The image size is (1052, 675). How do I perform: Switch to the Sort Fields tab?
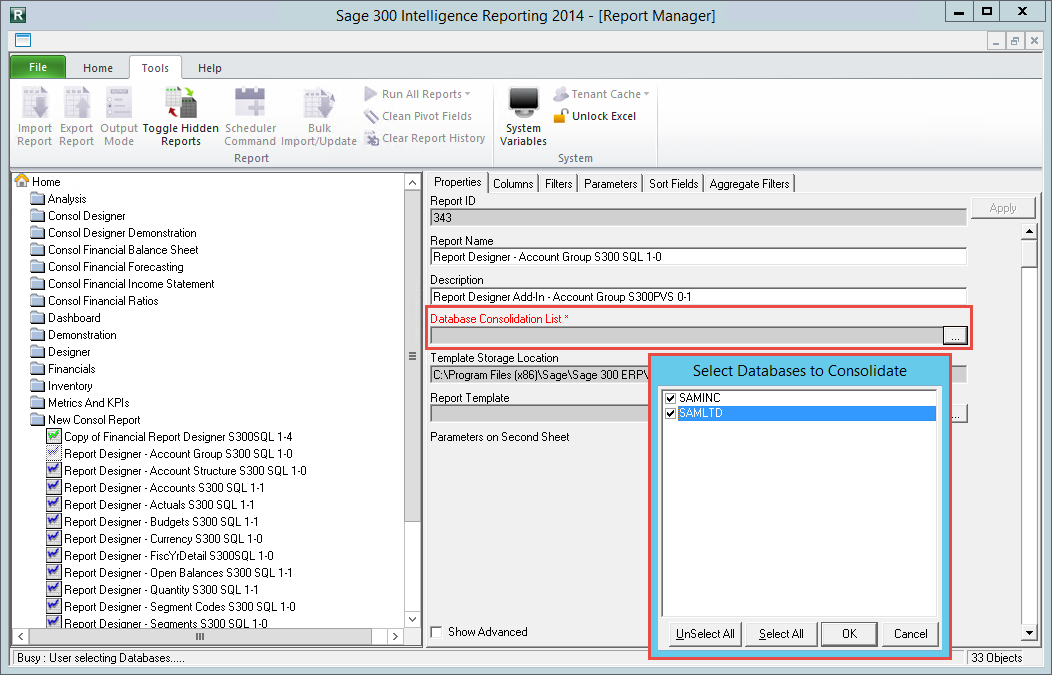[x=674, y=184]
